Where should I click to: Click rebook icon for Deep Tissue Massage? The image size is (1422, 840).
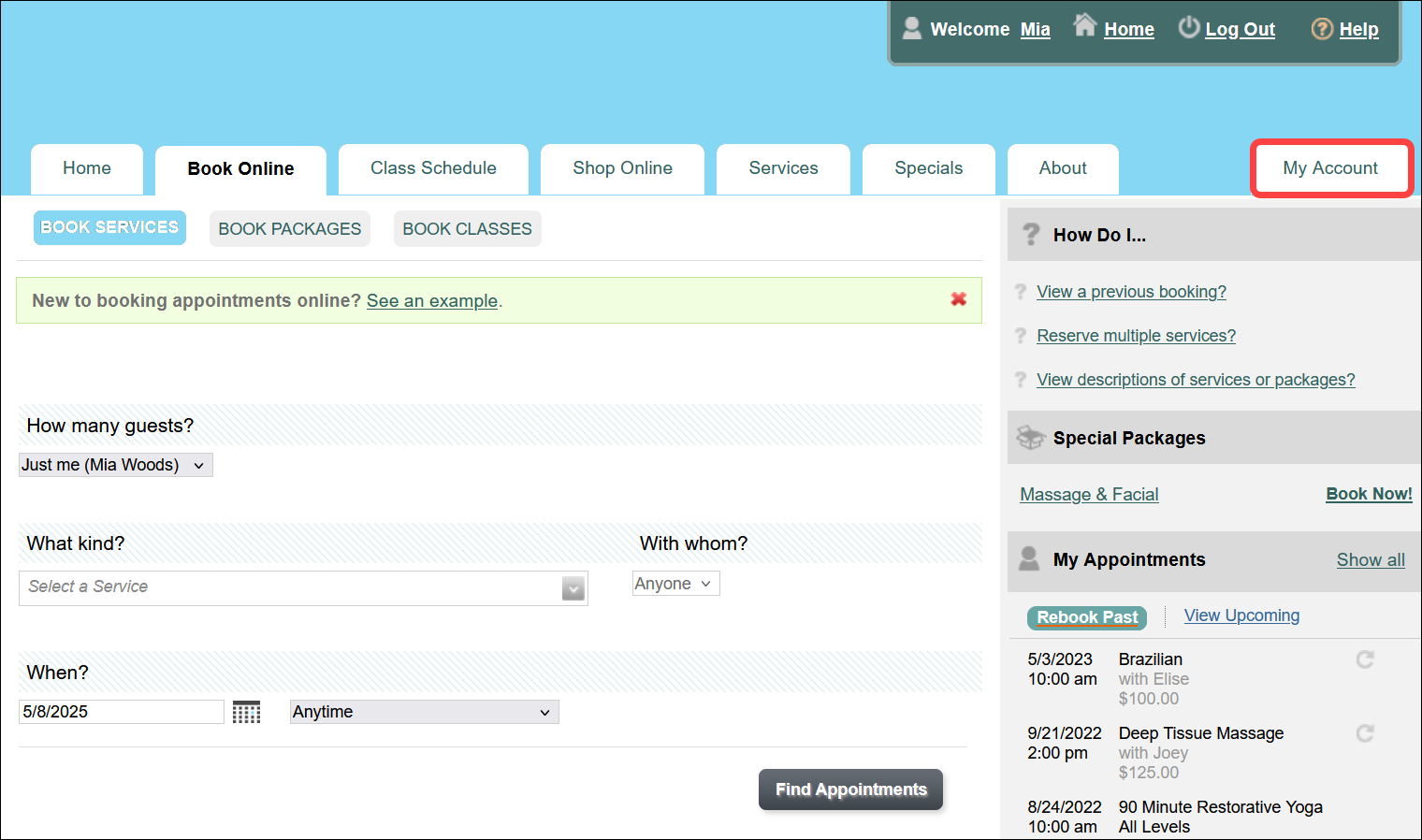pos(1365,734)
